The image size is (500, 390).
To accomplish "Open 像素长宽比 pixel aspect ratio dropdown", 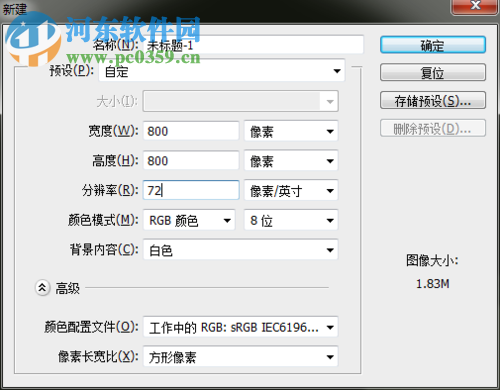I will coord(240,357).
